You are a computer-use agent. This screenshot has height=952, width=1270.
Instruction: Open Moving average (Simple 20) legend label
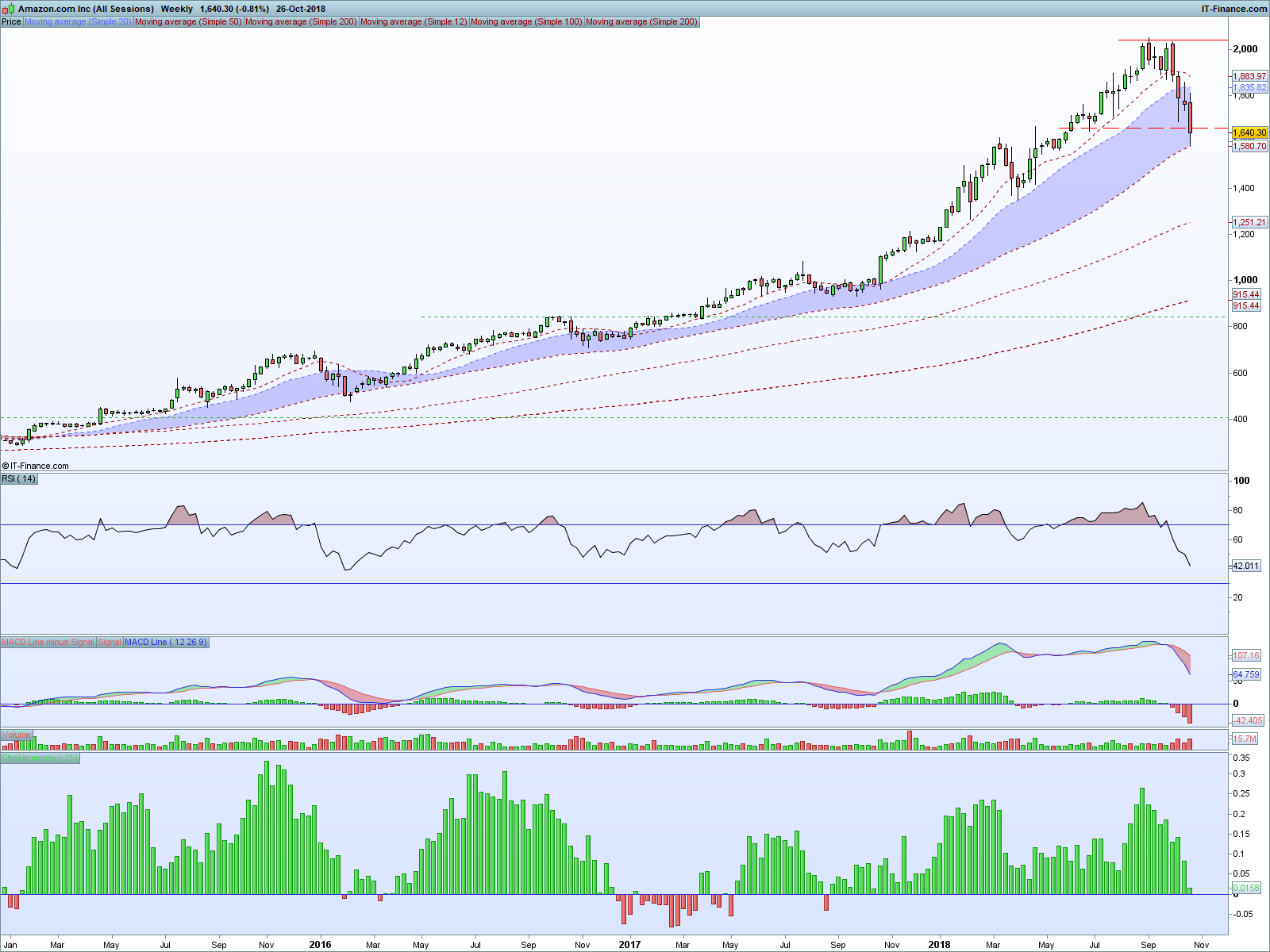click(x=78, y=21)
